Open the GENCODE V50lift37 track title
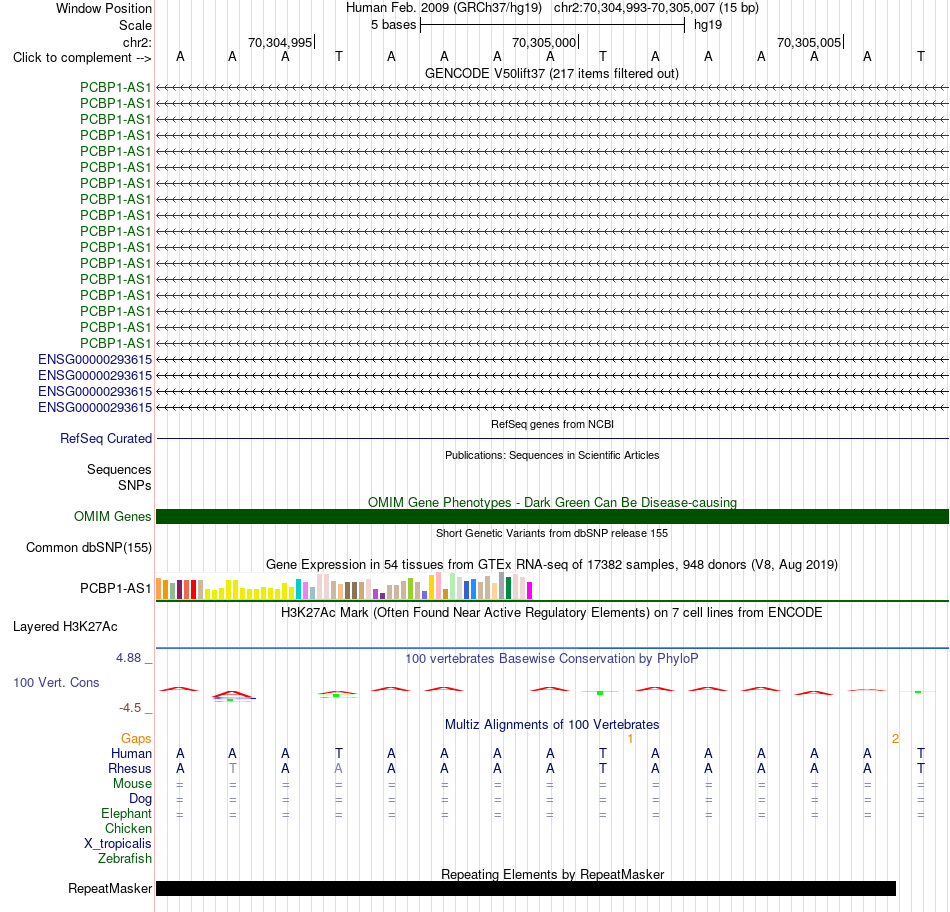The image size is (950, 912). point(552,73)
